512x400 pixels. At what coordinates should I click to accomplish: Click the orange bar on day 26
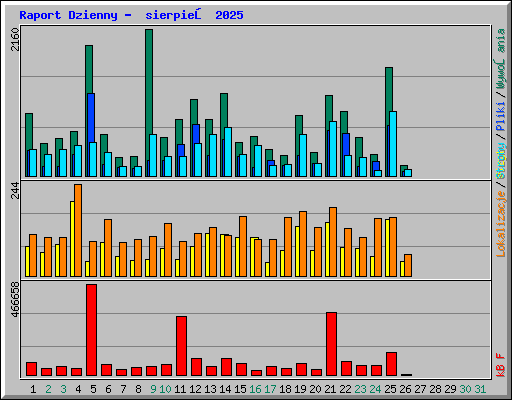(408, 265)
